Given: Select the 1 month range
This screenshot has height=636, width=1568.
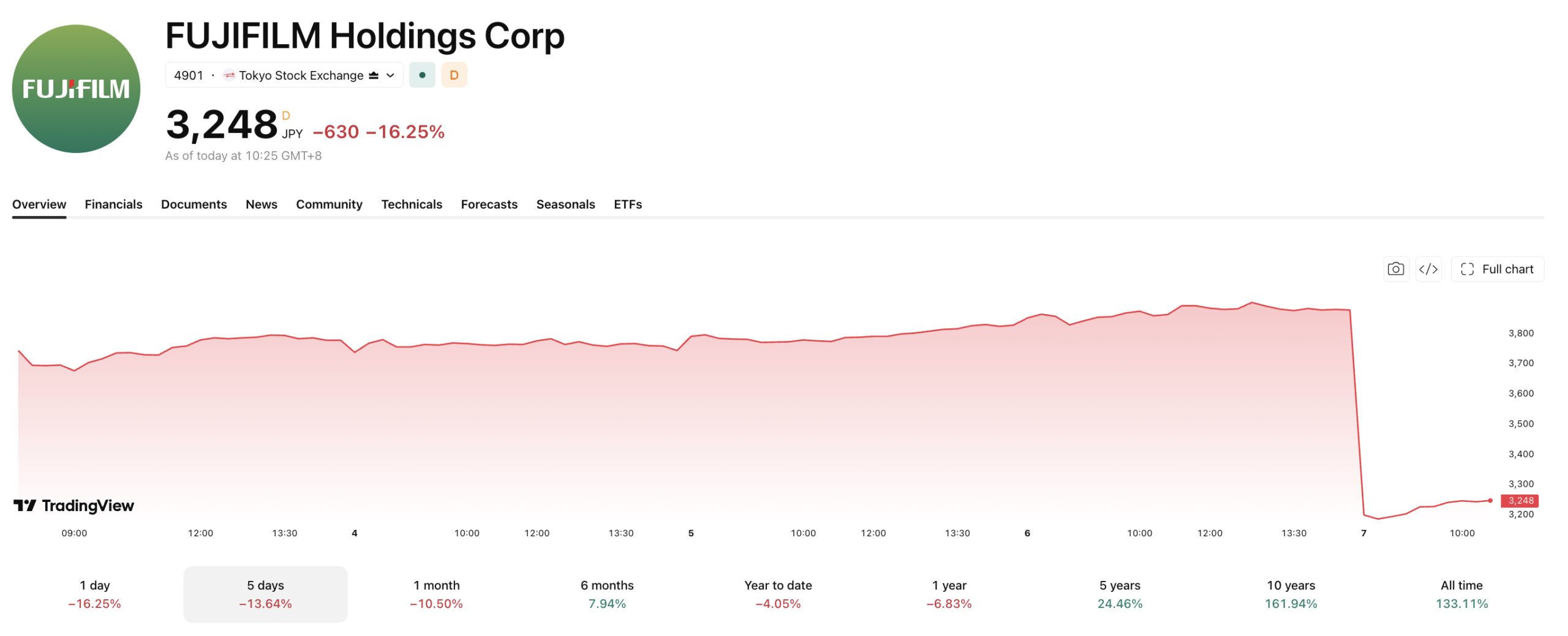Looking at the screenshot, I should tap(436, 594).
